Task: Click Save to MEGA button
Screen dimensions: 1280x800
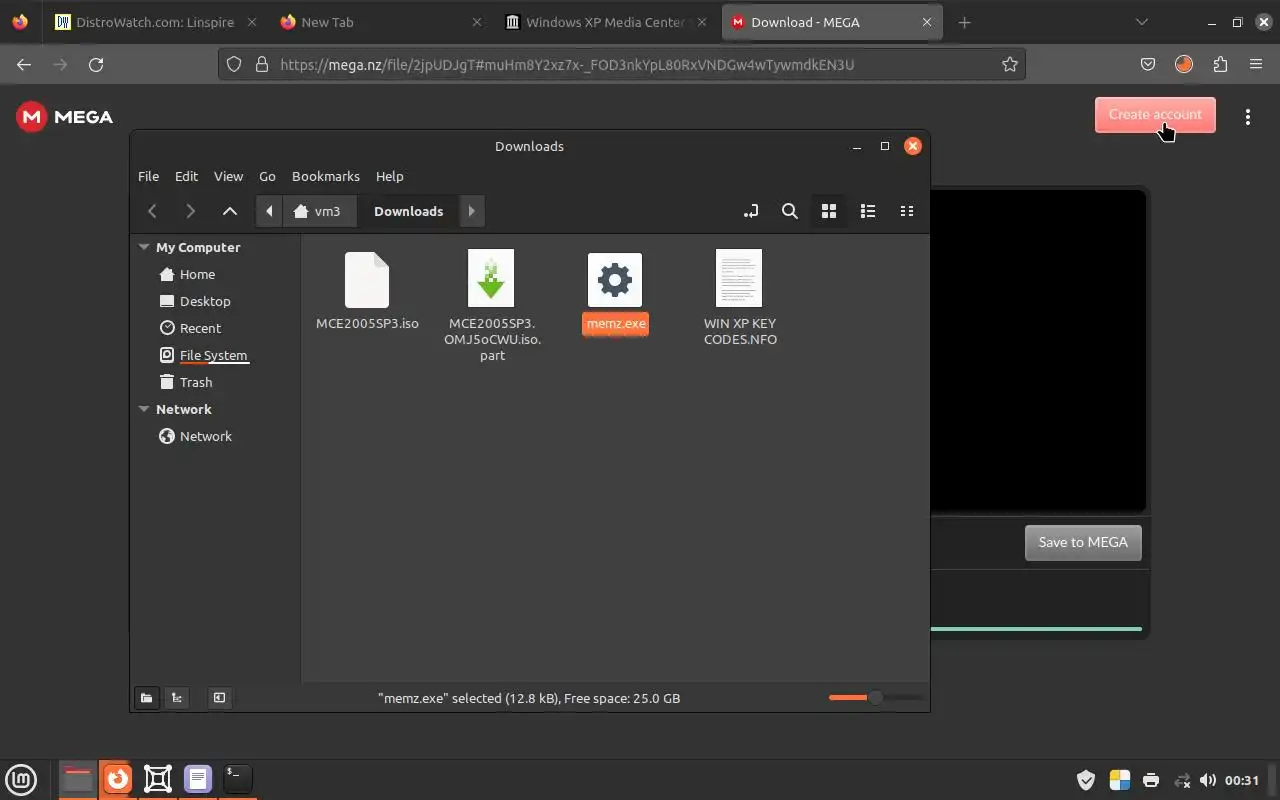Action: click(x=1083, y=542)
